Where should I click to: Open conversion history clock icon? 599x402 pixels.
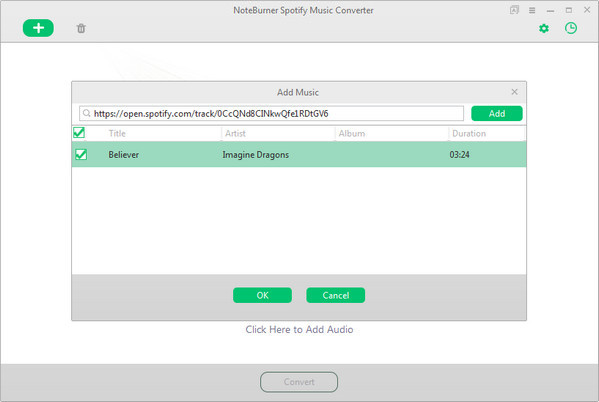pos(571,28)
